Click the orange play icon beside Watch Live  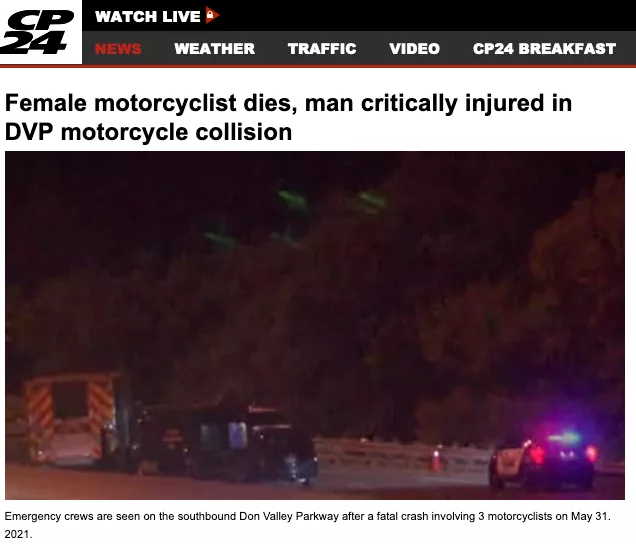[212, 15]
